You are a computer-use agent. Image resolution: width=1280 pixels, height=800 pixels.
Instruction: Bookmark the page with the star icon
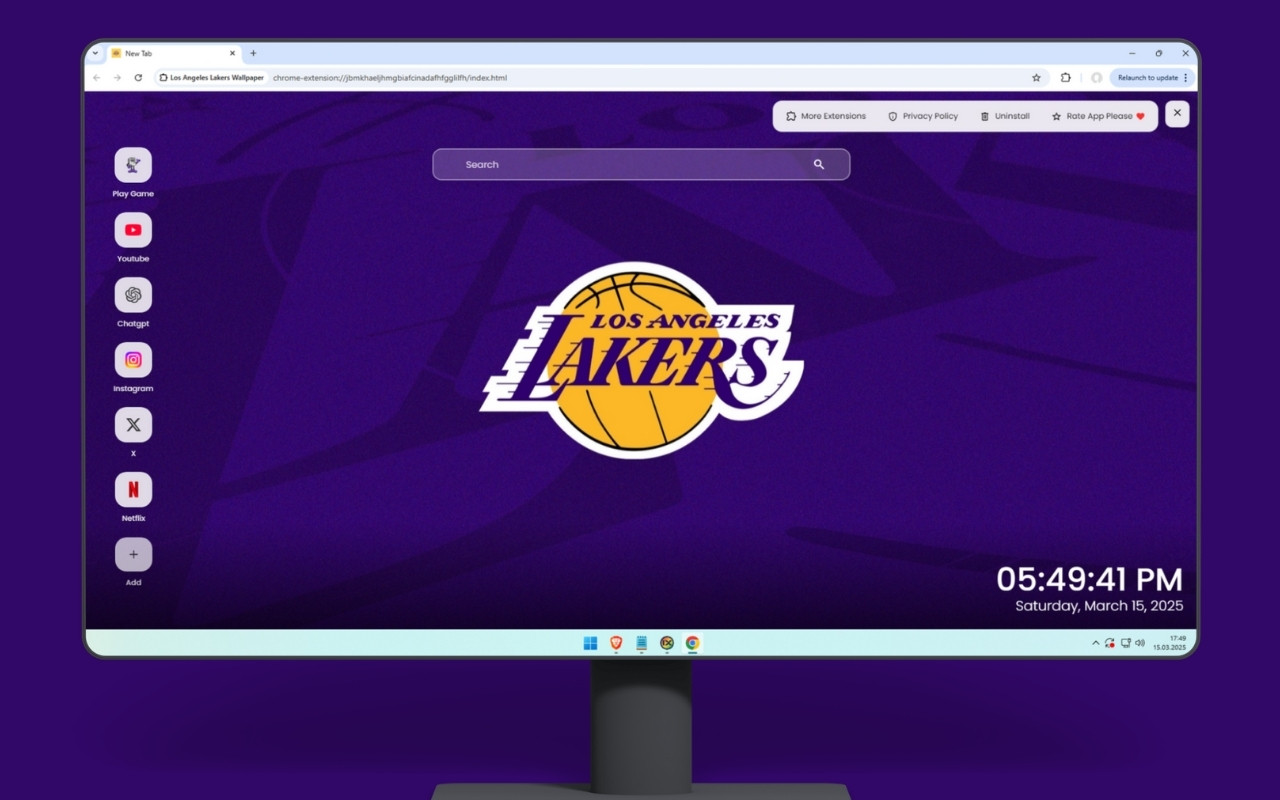(x=1036, y=77)
